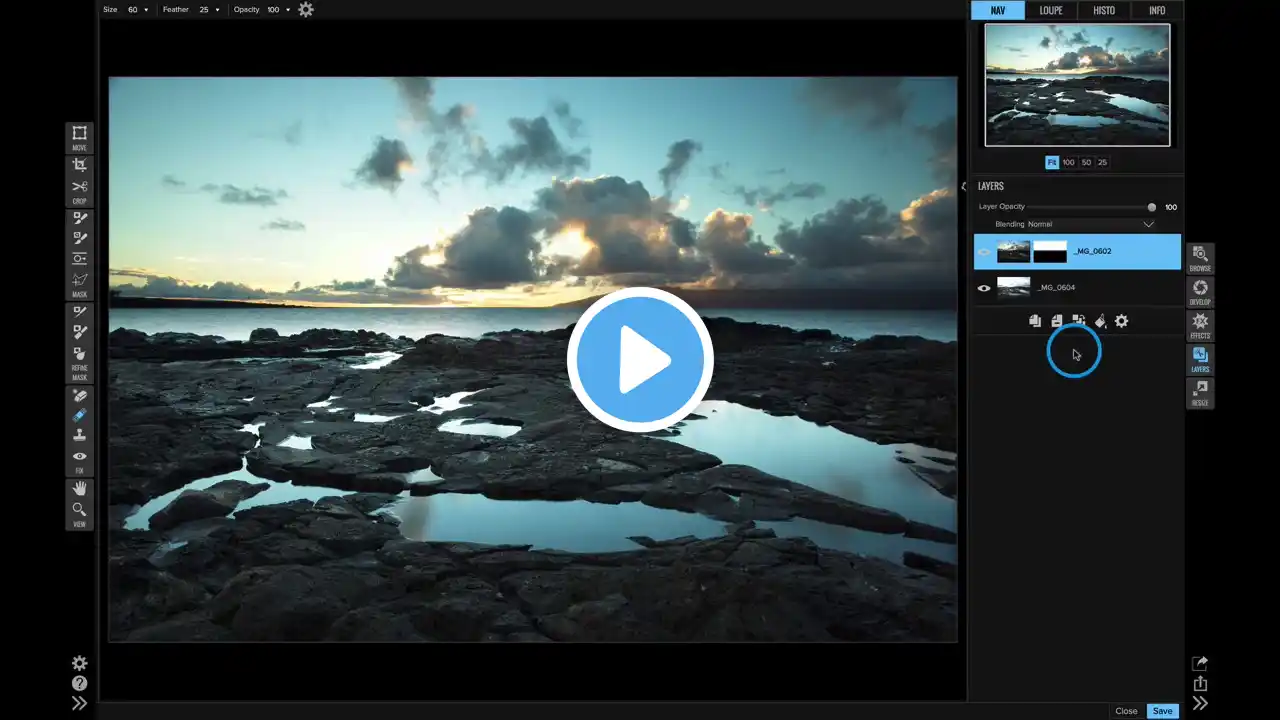Image resolution: width=1280 pixels, height=720 pixels.
Task: Click the _MG_0602 layer name
Action: point(1092,252)
